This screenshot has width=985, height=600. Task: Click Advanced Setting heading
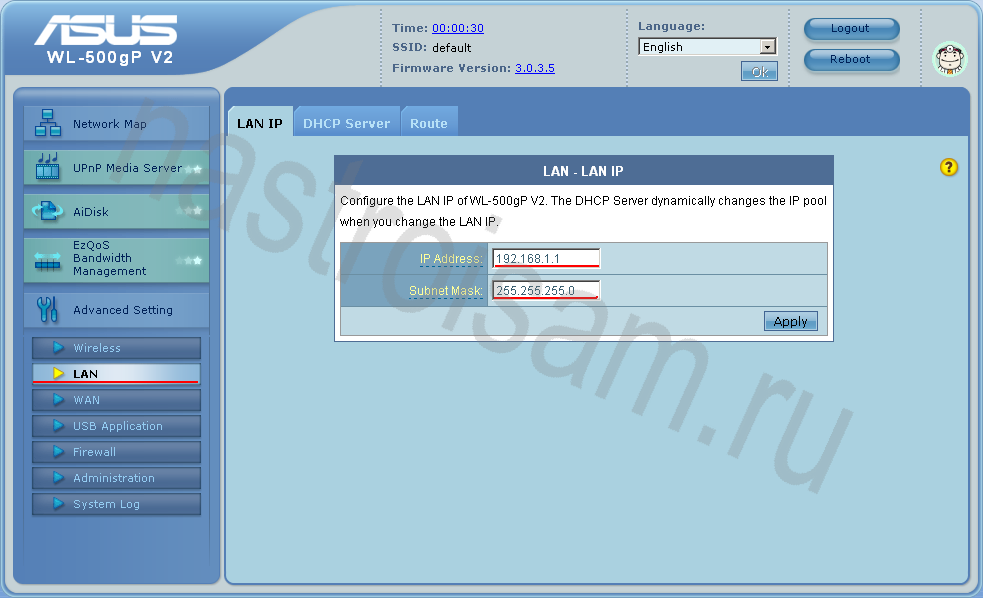pos(117,310)
